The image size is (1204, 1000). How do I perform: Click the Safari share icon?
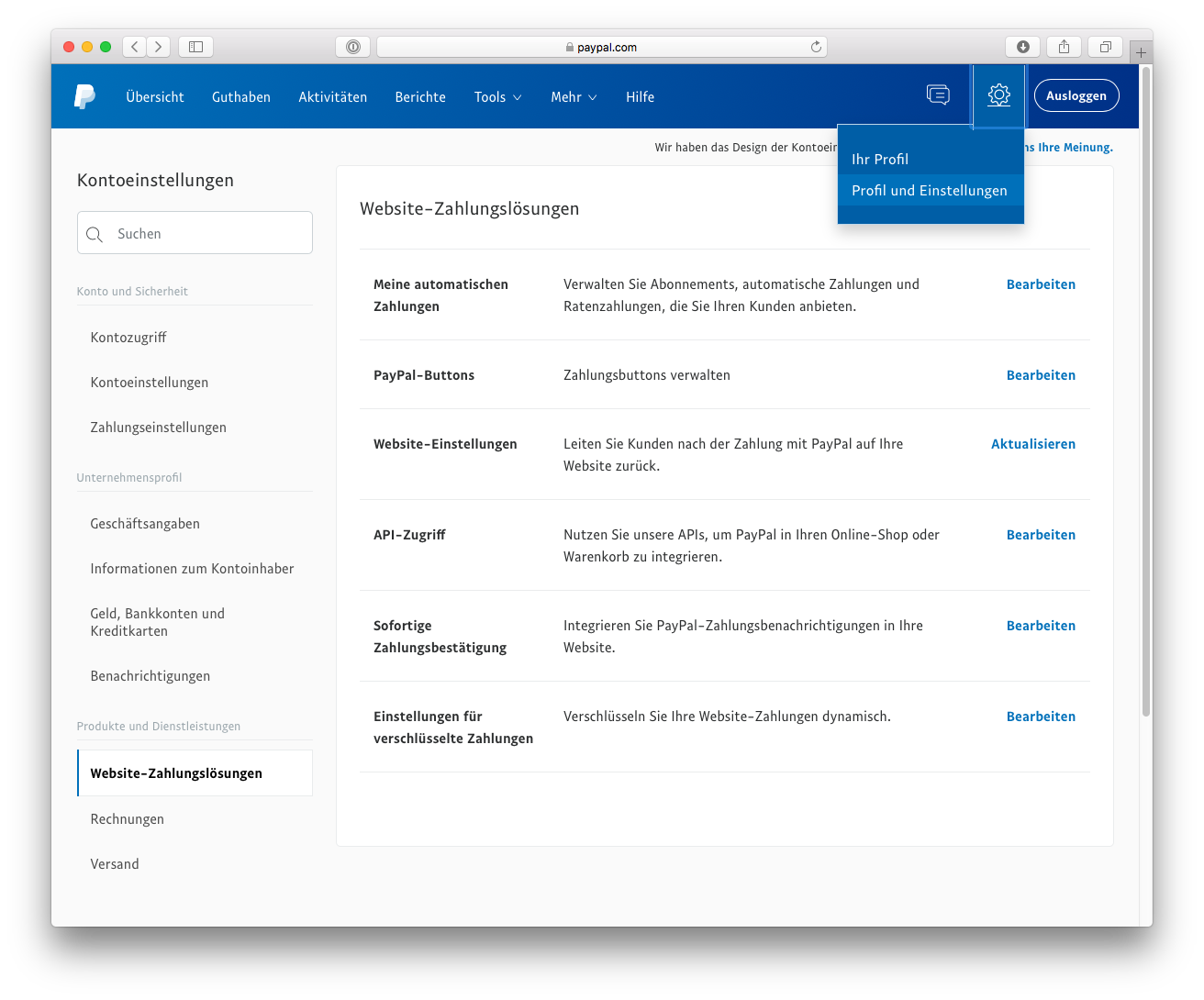click(1065, 47)
